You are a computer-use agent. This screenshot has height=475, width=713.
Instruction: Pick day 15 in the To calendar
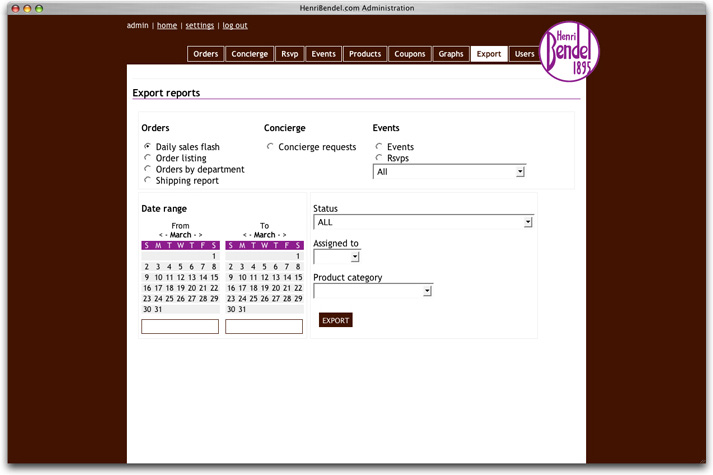[298, 278]
